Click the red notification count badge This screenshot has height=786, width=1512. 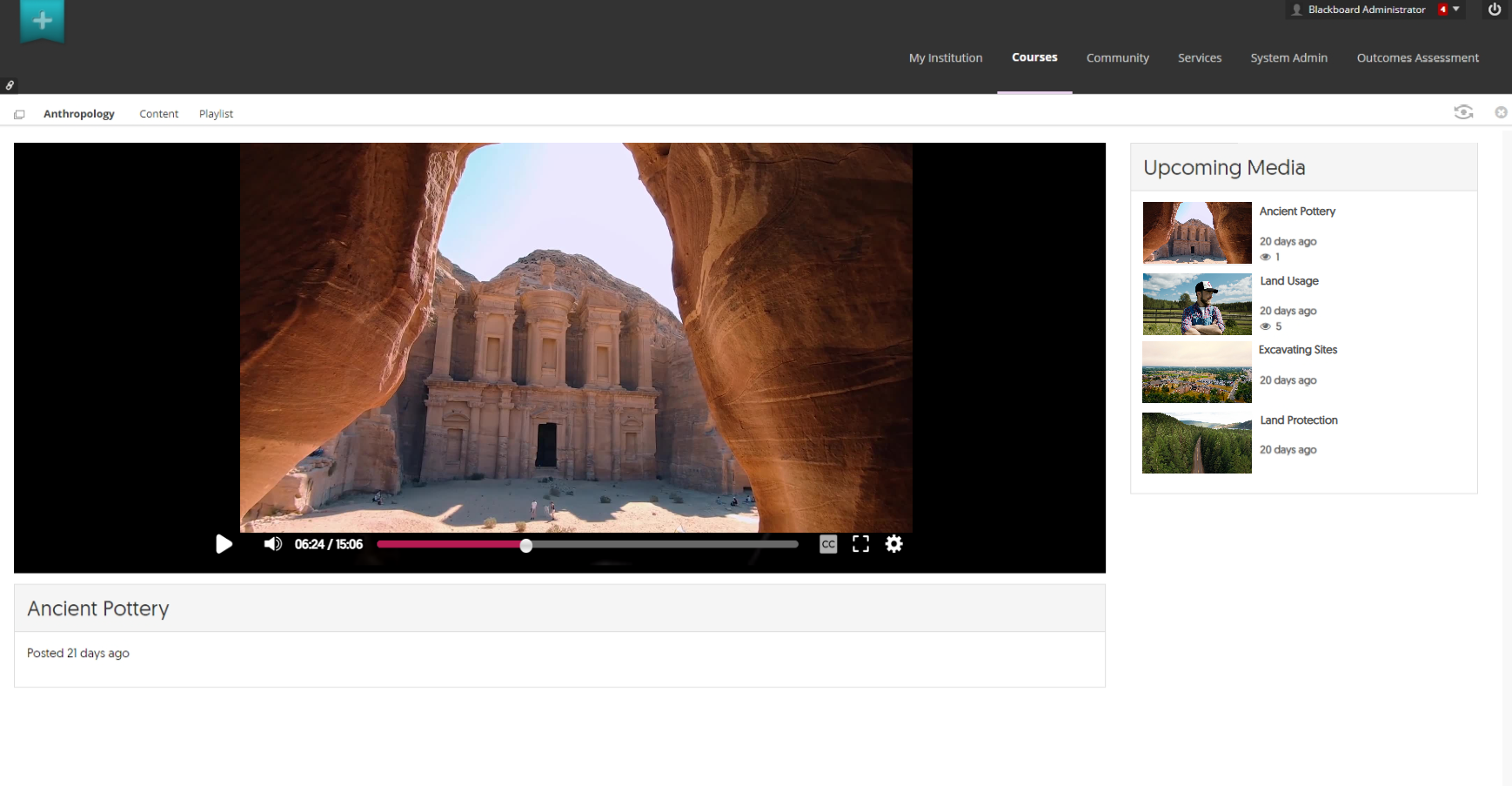[x=1442, y=10]
